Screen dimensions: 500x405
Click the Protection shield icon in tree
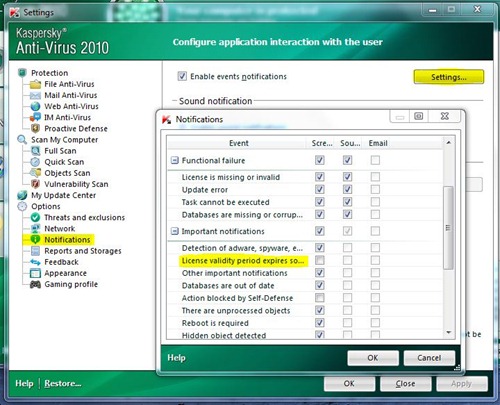pyautogui.click(x=22, y=73)
